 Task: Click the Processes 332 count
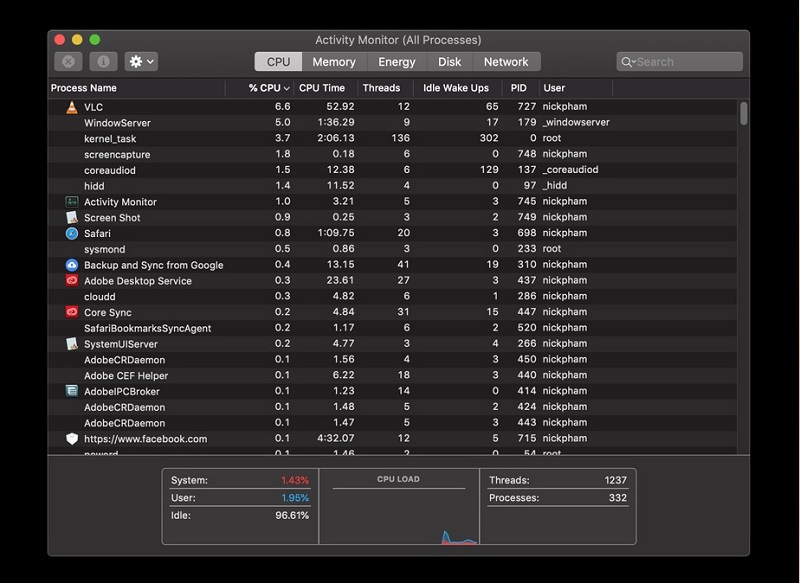point(617,498)
